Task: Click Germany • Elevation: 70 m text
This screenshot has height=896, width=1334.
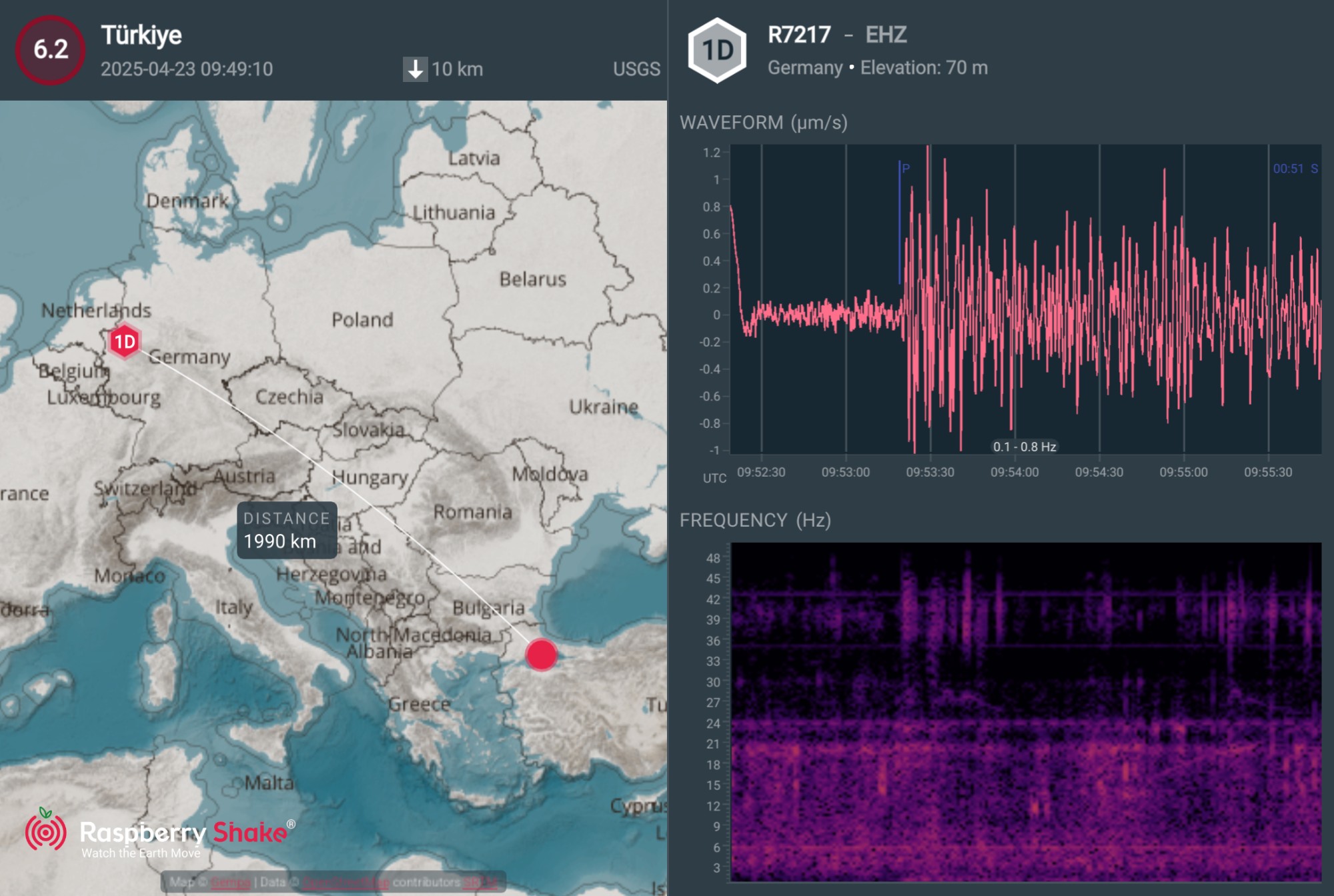Action: click(x=878, y=68)
